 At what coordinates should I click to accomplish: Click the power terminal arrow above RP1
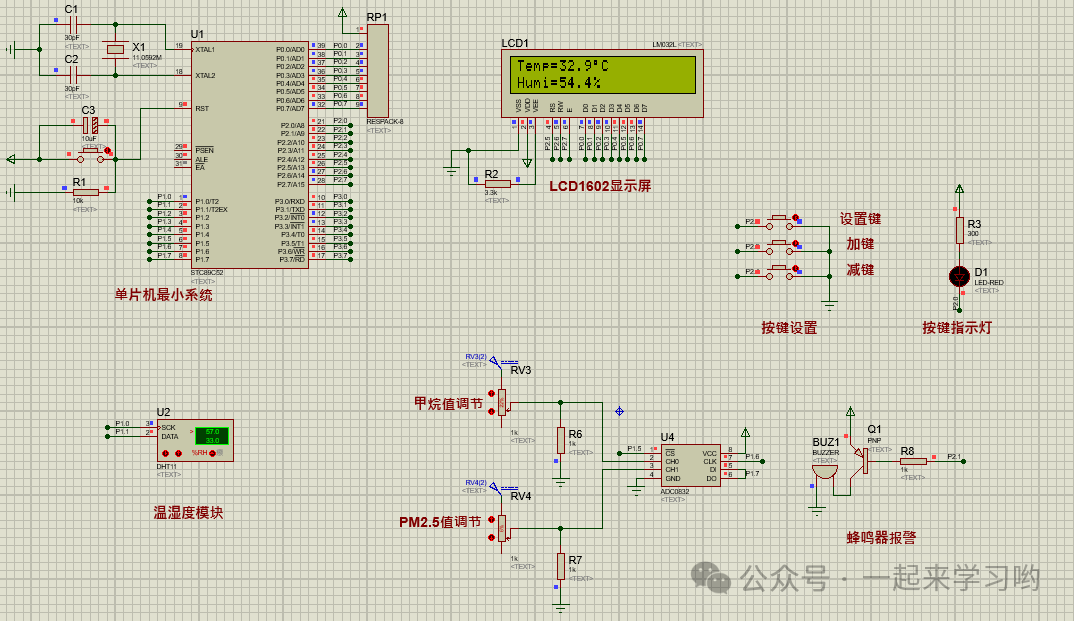(342, 12)
